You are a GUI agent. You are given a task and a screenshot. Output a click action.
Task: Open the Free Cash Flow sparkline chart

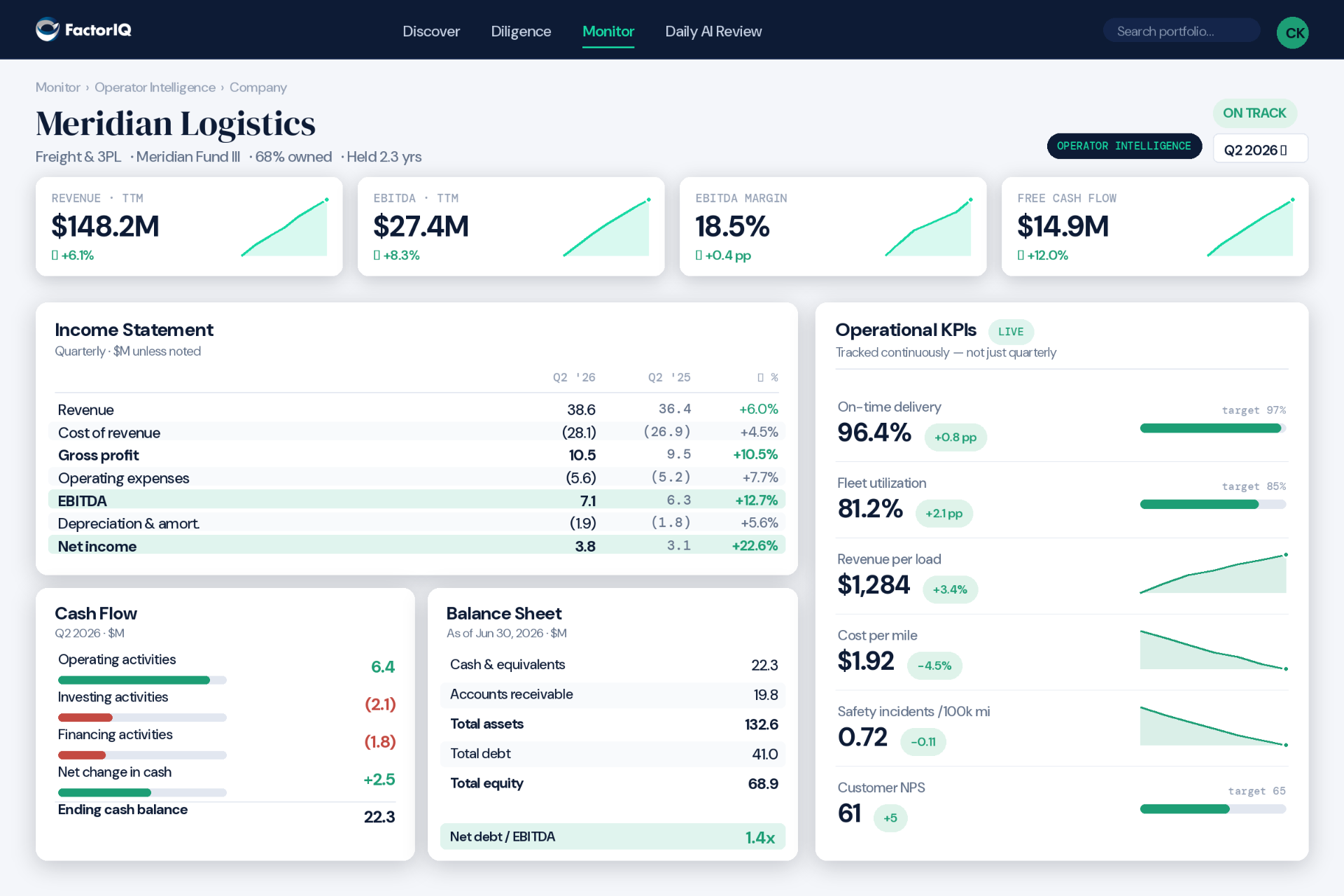(1250, 227)
